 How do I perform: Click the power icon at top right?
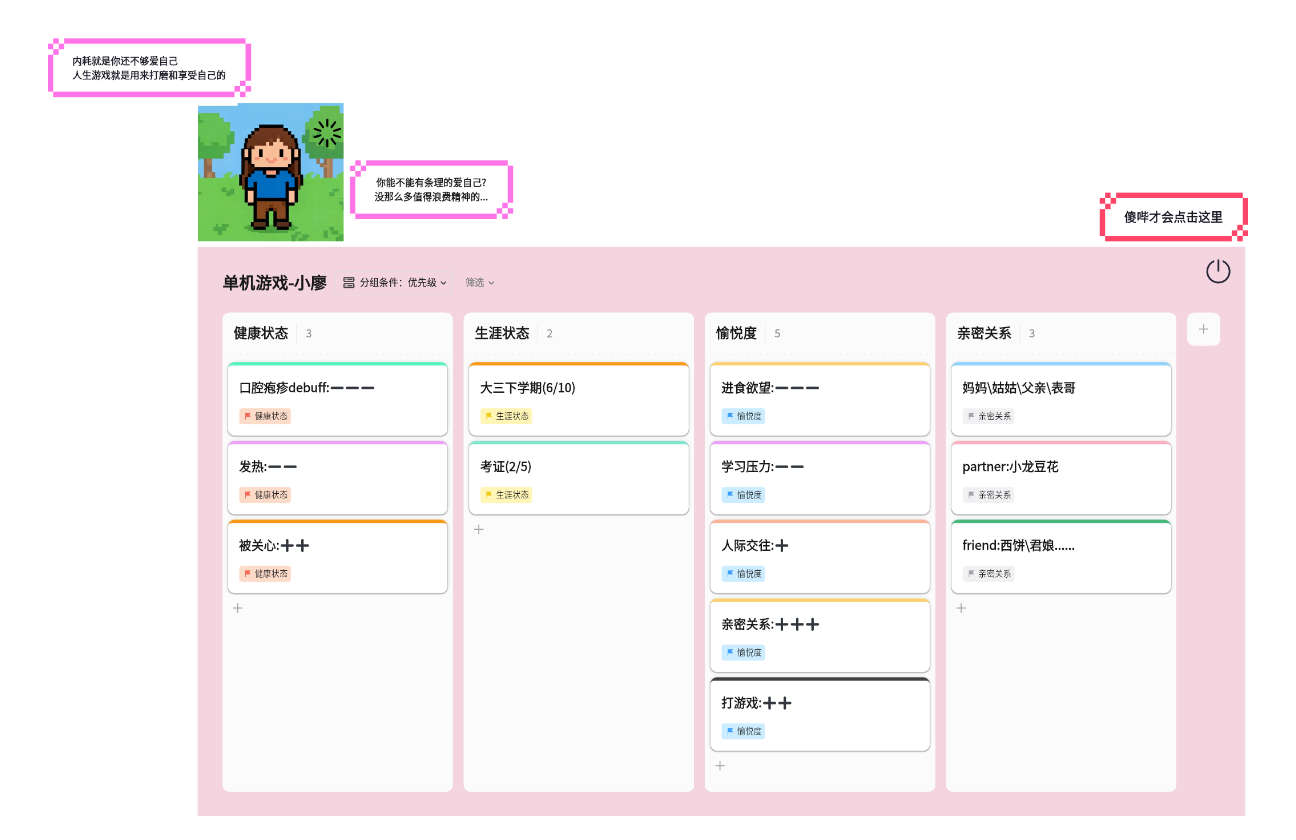tap(1218, 270)
